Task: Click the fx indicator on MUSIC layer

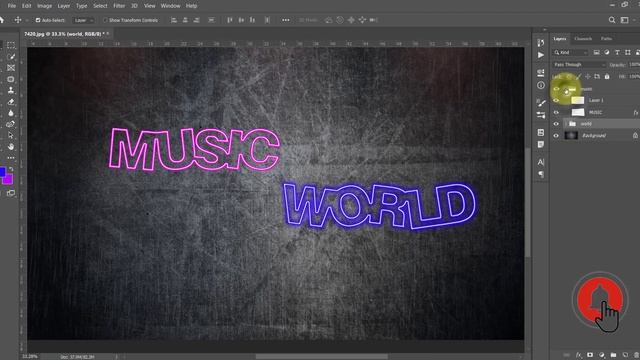Action: [636, 112]
